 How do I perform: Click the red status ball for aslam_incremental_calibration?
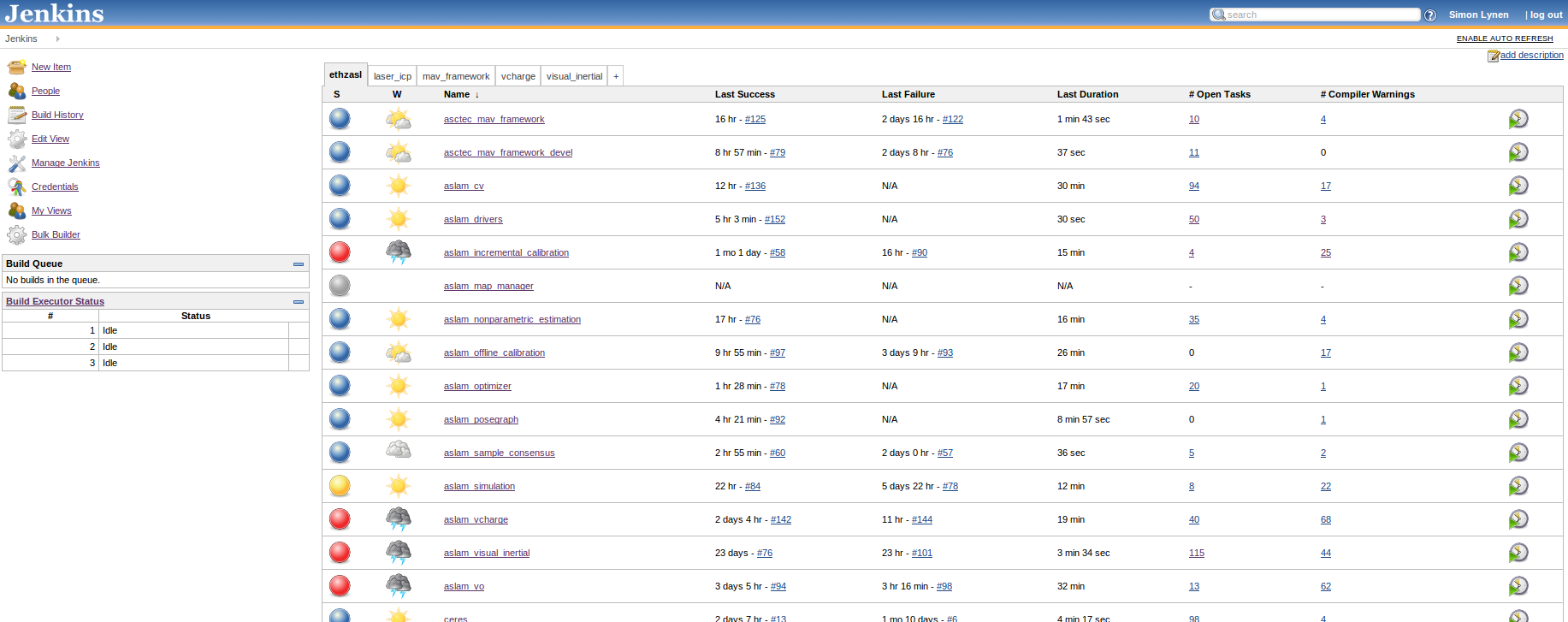340,252
